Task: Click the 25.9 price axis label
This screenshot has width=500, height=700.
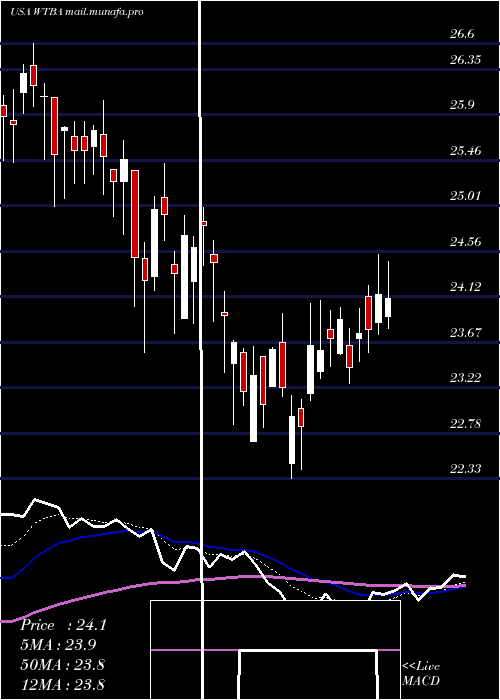Action: [x=462, y=105]
